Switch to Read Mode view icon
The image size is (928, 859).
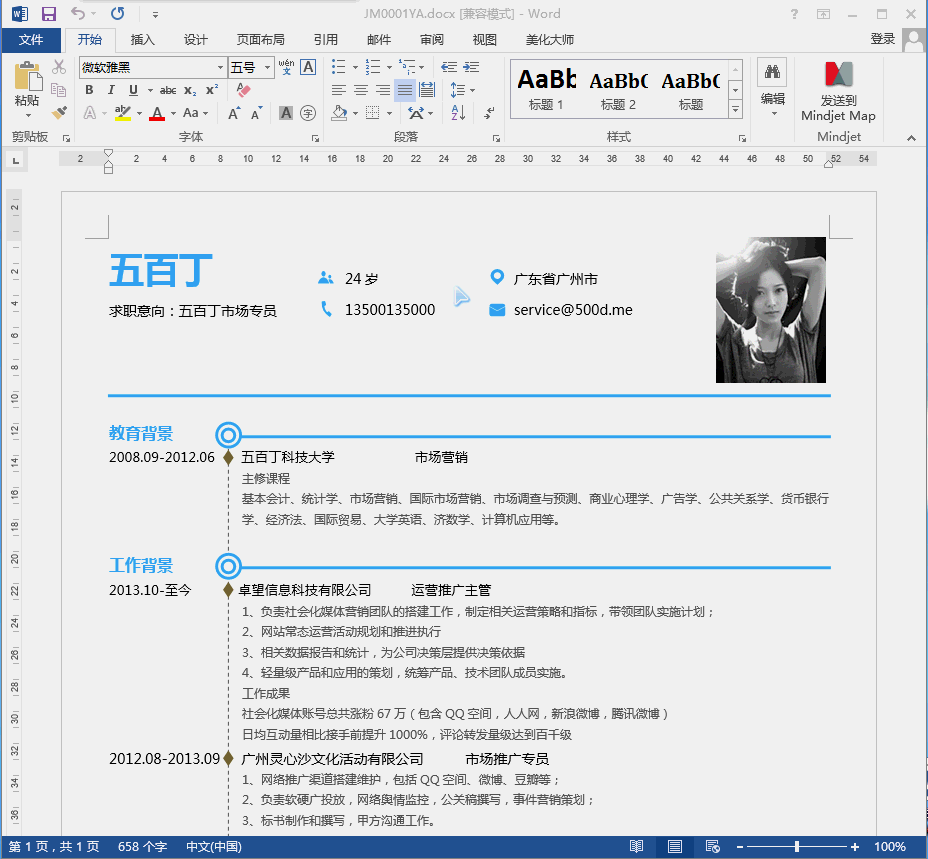click(x=636, y=847)
